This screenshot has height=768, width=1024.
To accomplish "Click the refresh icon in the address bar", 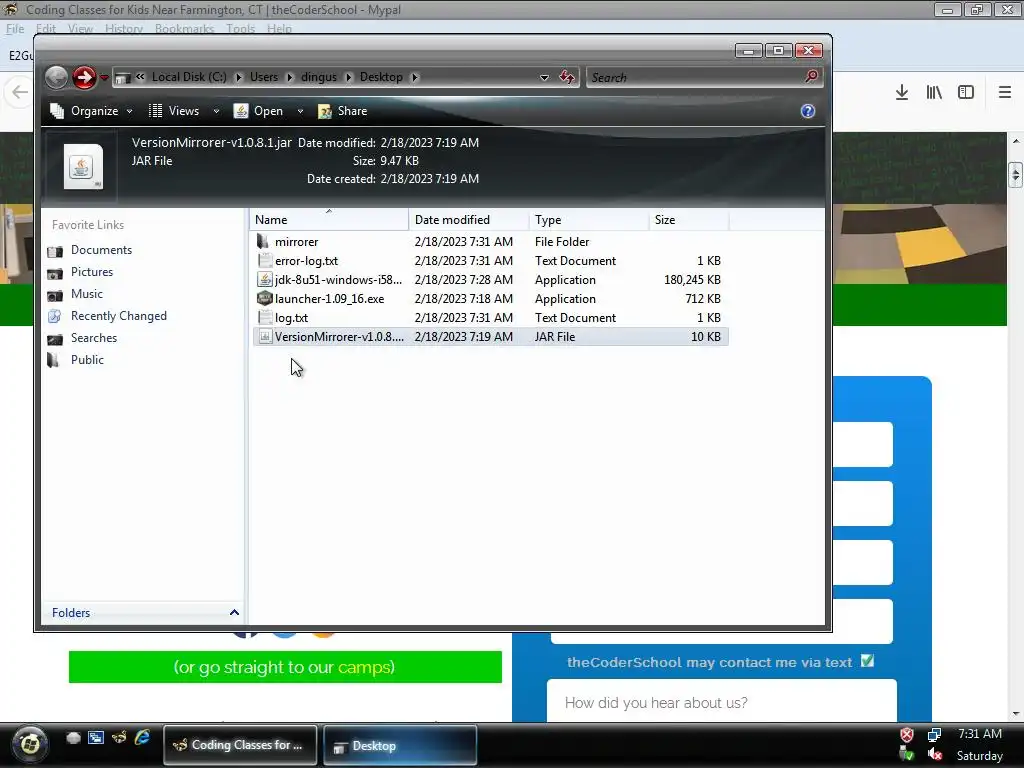I will click(567, 77).
